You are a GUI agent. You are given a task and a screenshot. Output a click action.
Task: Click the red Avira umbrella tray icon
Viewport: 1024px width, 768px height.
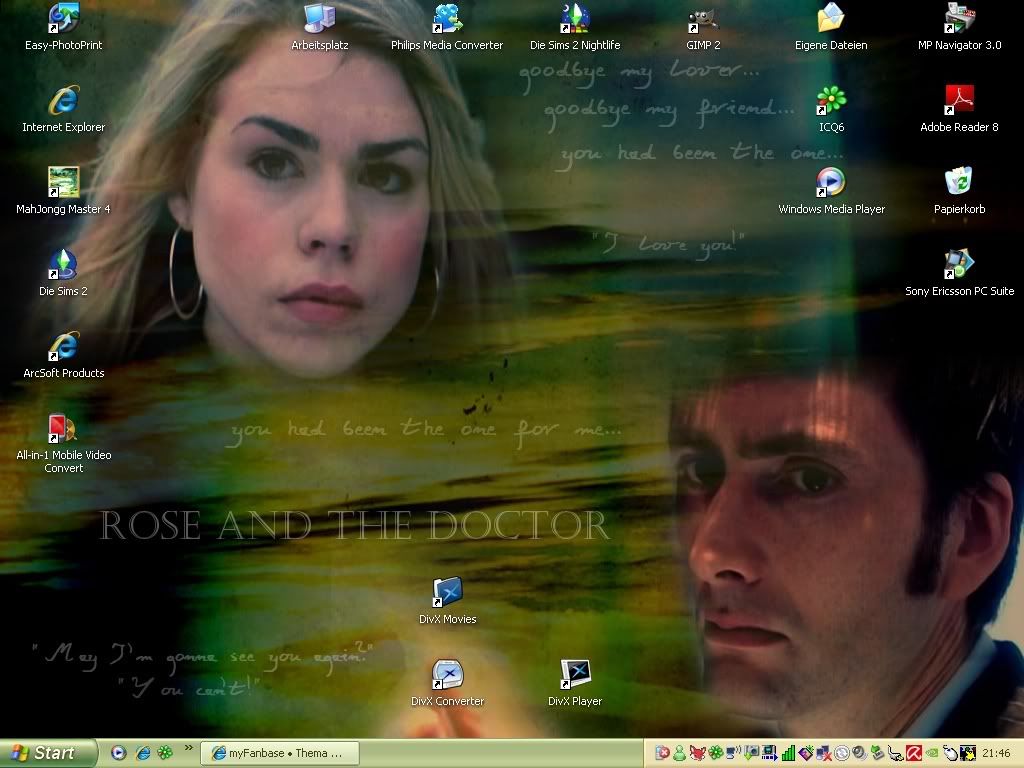coord(914,753)
